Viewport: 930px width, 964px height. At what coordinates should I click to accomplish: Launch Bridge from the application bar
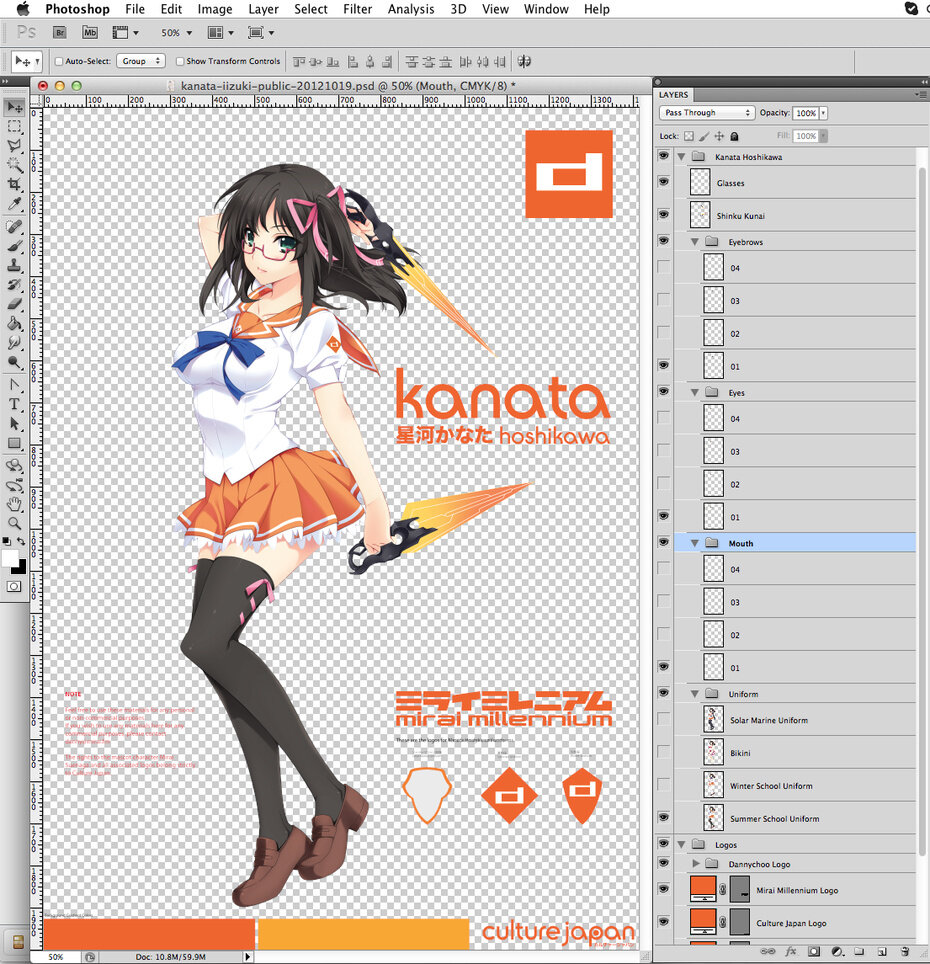[60, 33]
